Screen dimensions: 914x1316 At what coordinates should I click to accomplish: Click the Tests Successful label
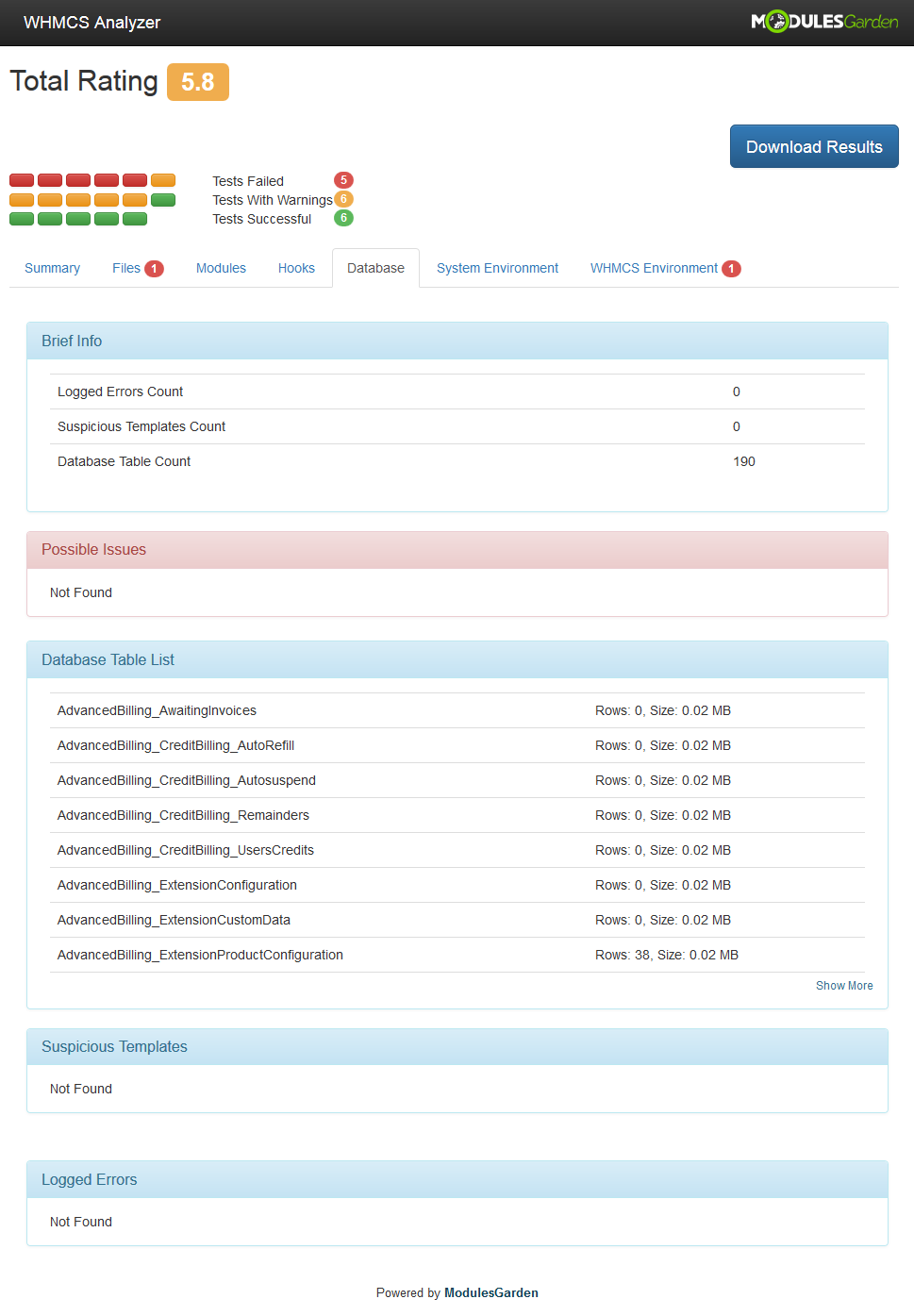tap(262, 219)
